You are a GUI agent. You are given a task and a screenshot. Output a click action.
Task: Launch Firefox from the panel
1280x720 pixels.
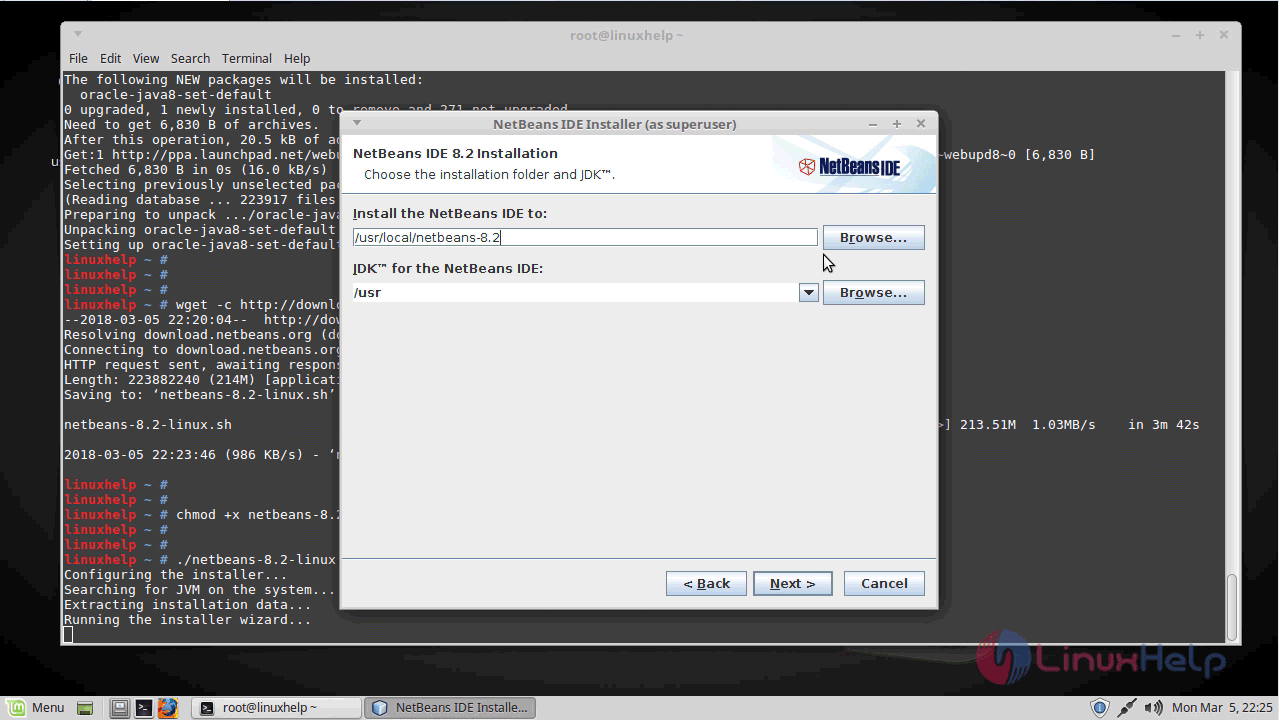pyautogui.click(x=168, y=708)
